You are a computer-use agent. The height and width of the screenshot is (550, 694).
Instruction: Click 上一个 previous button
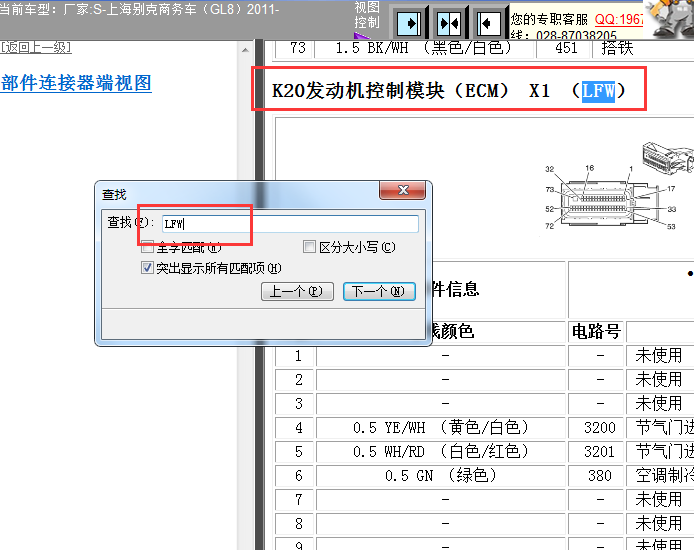tap(297, 292)
